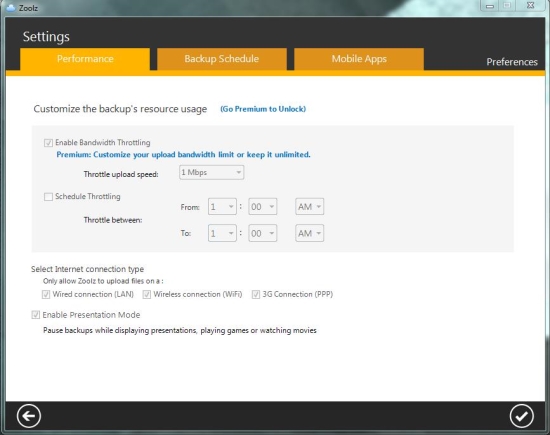Open the To hour dropdown

[x=222, y=233]
